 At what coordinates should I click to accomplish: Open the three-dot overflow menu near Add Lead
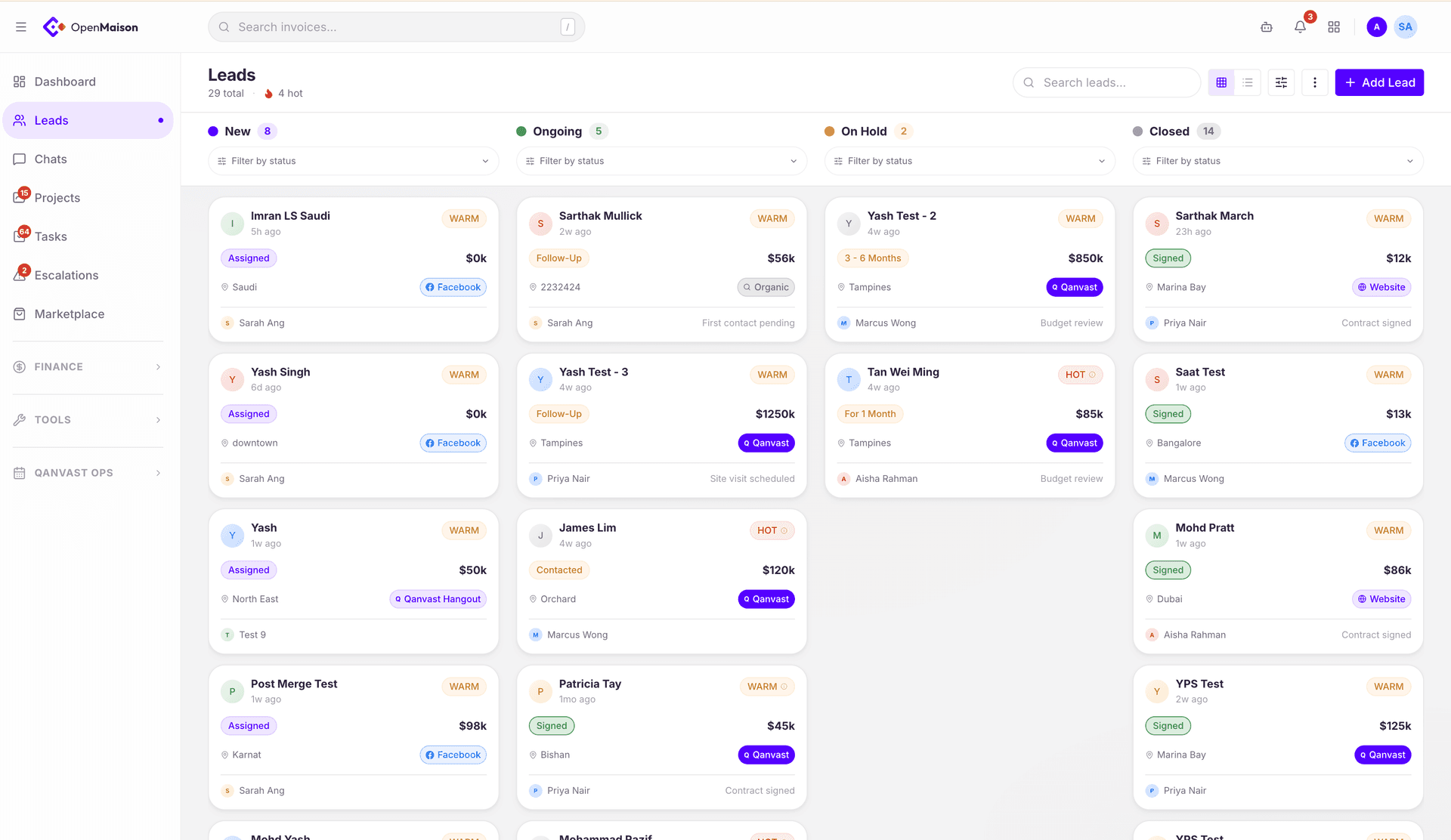[x=1315, y=82]
